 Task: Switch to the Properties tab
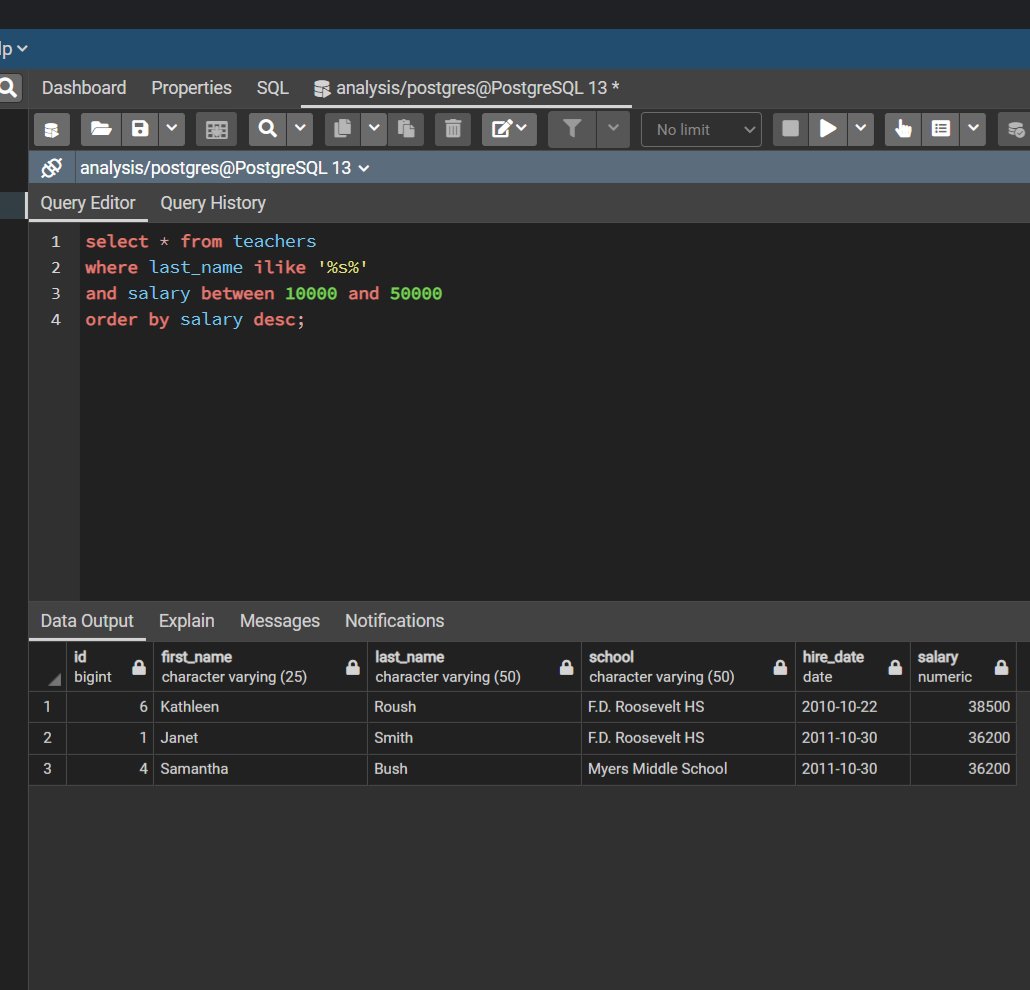[191, 88]
